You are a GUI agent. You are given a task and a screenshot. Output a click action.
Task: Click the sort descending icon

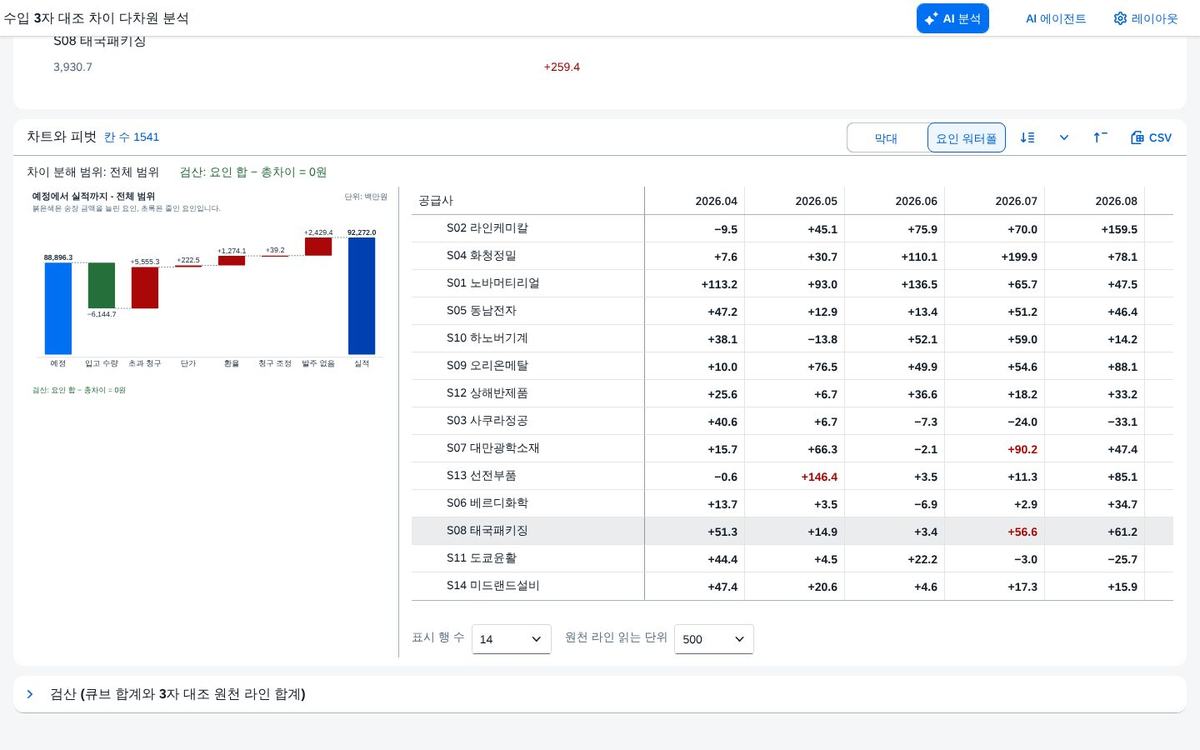pos(1027,138)
